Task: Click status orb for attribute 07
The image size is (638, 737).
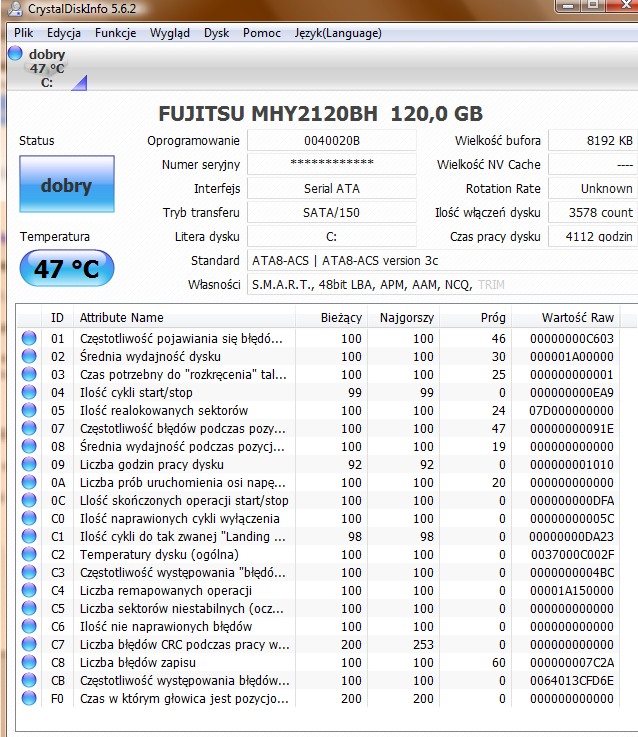Action: click(x=29, y=428)
